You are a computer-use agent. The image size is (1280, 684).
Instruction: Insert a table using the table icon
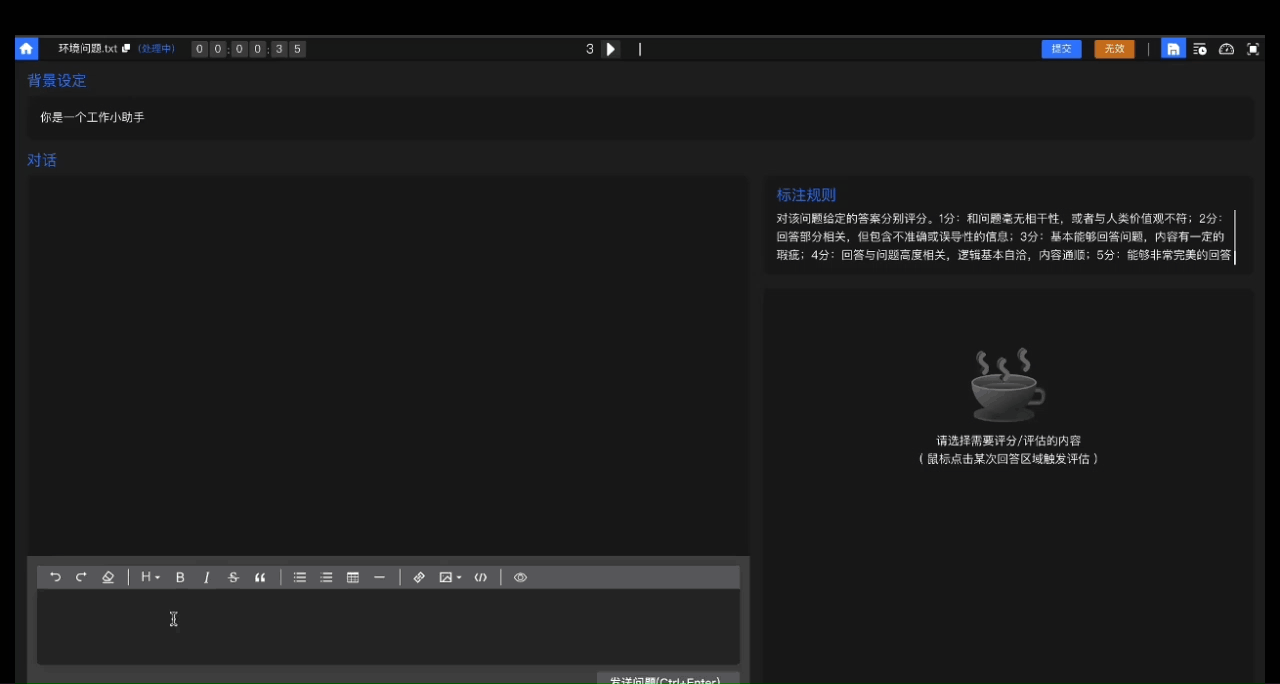pyautogui.click(x=353, y=577)
